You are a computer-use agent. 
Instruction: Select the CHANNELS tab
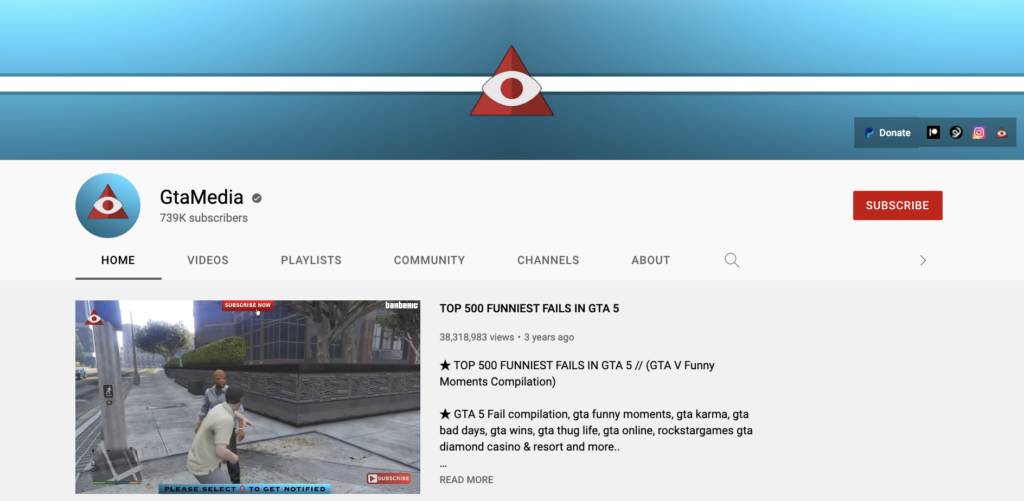tap(548, 260)
